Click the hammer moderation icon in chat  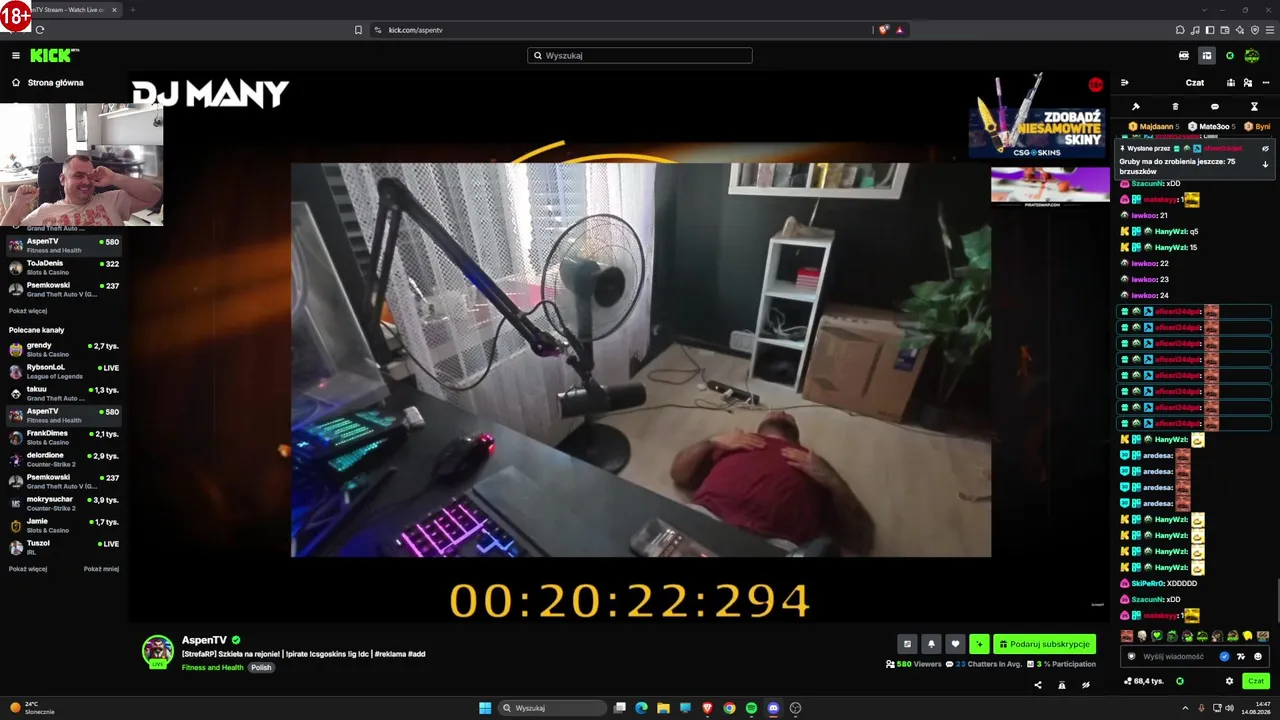[x=1136, y=106]
